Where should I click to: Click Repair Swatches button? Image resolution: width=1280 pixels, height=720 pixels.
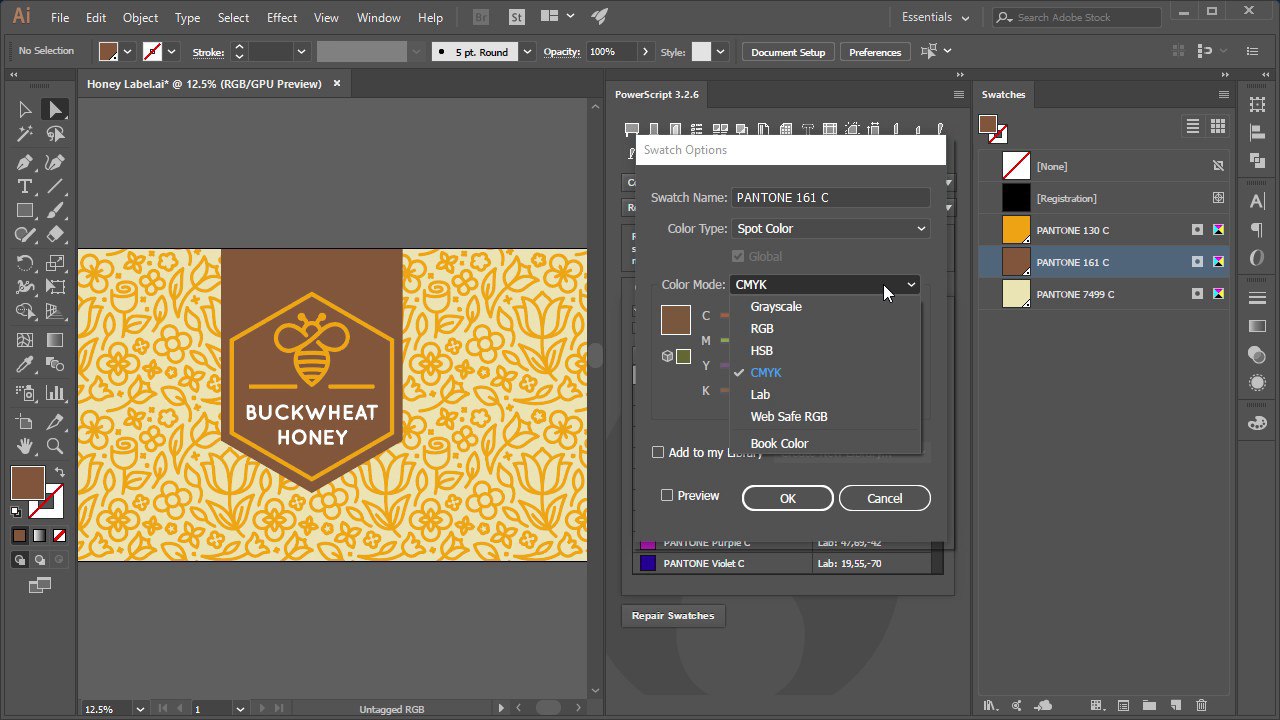[673, 616]
